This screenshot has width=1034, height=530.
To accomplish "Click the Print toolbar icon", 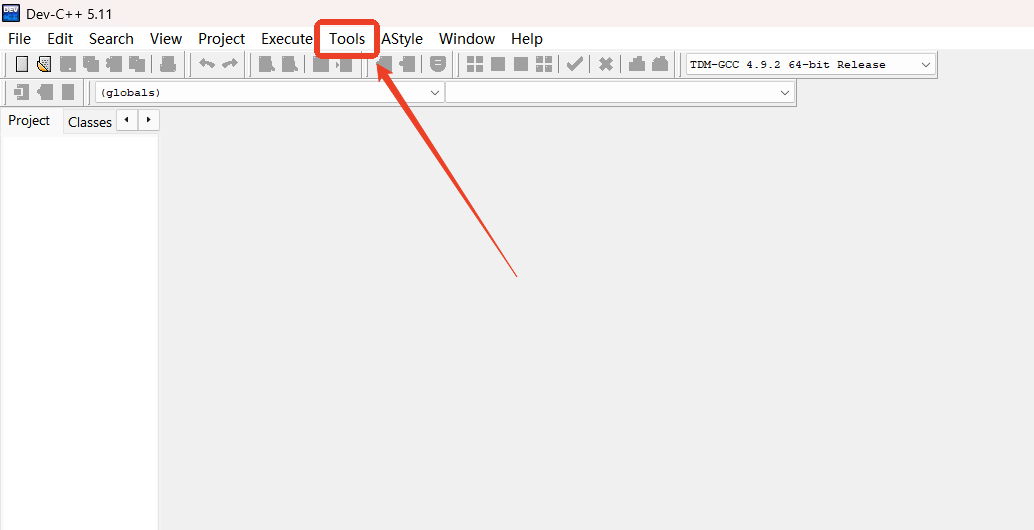I will 167,64.
